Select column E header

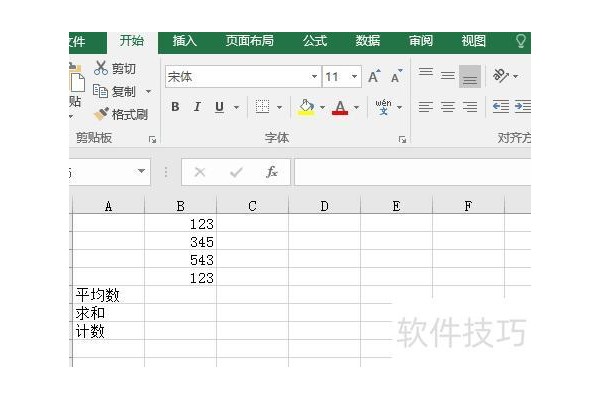(396, 207)
